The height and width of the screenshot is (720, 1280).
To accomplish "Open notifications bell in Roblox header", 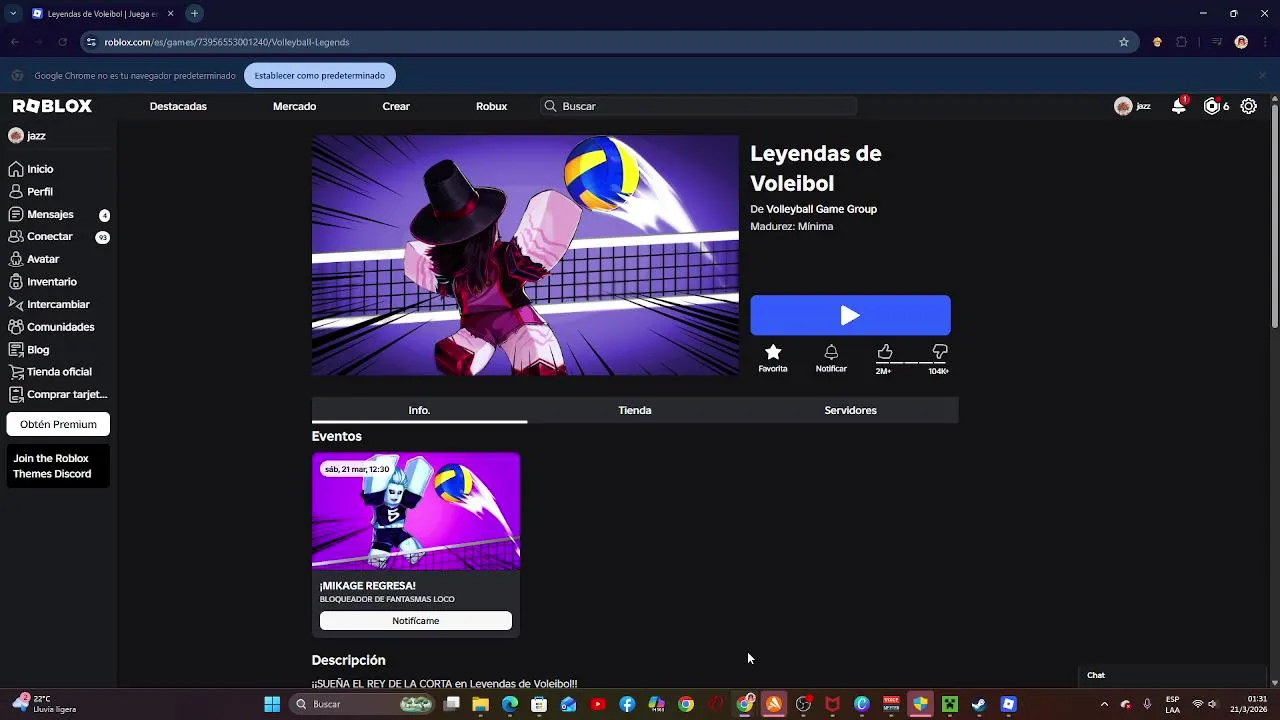I will 1179,106.
